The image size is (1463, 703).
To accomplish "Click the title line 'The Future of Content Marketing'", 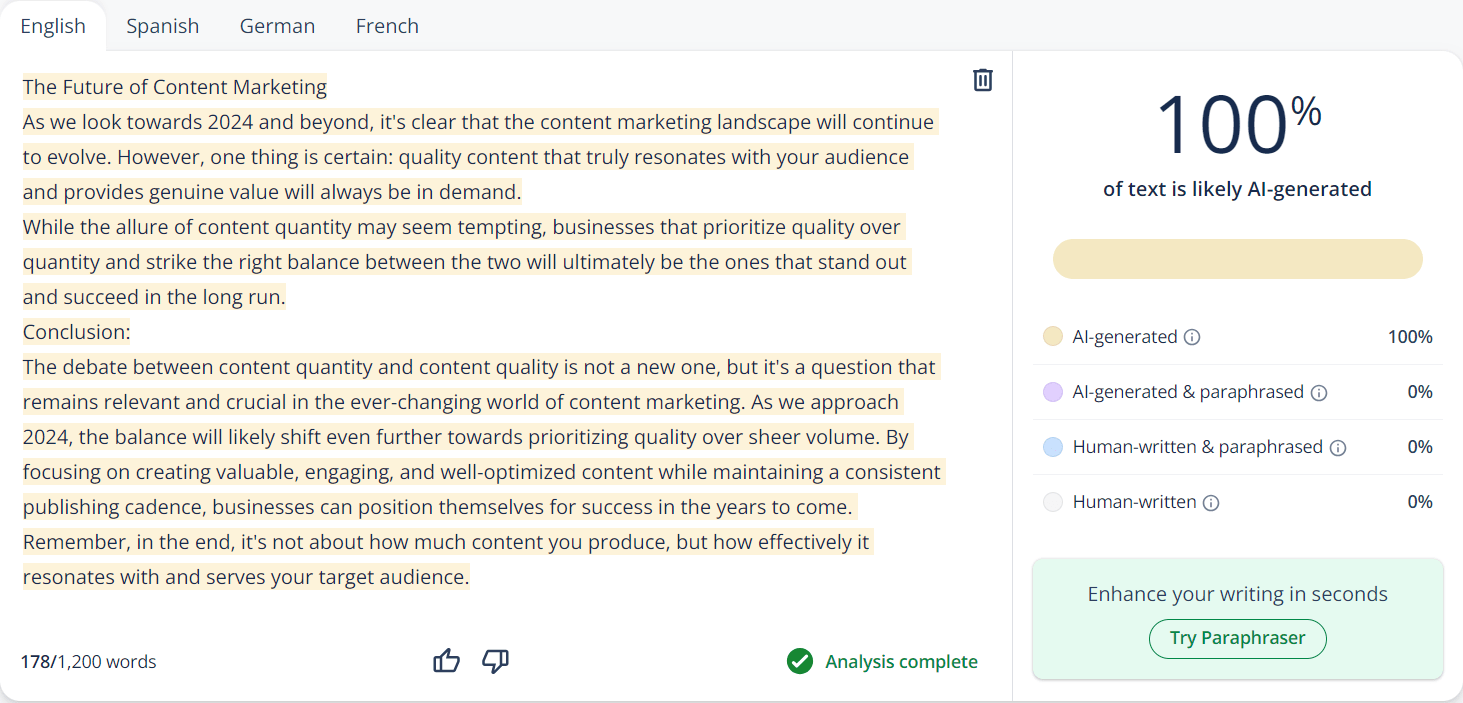I will click(x=175, y=87).
